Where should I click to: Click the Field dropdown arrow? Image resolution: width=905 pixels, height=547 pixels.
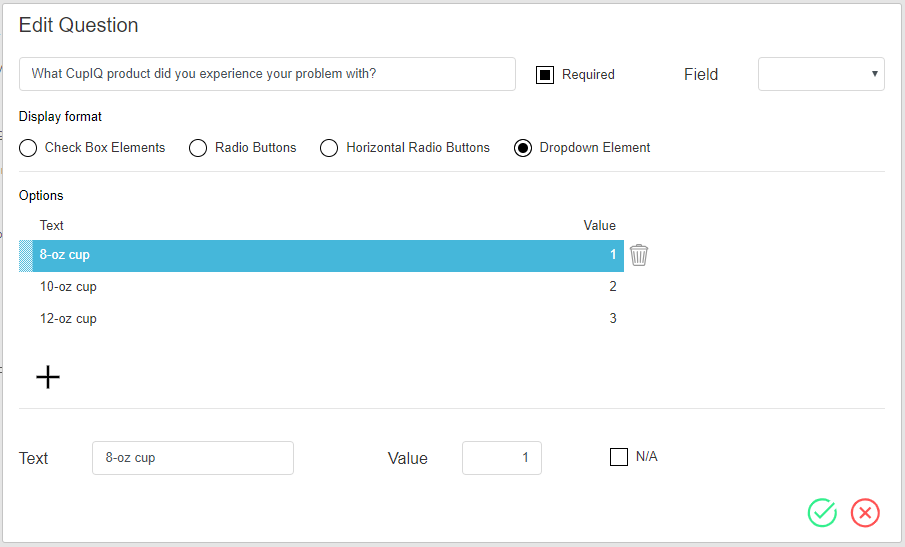pyautogui.click(x=874, y=74)
